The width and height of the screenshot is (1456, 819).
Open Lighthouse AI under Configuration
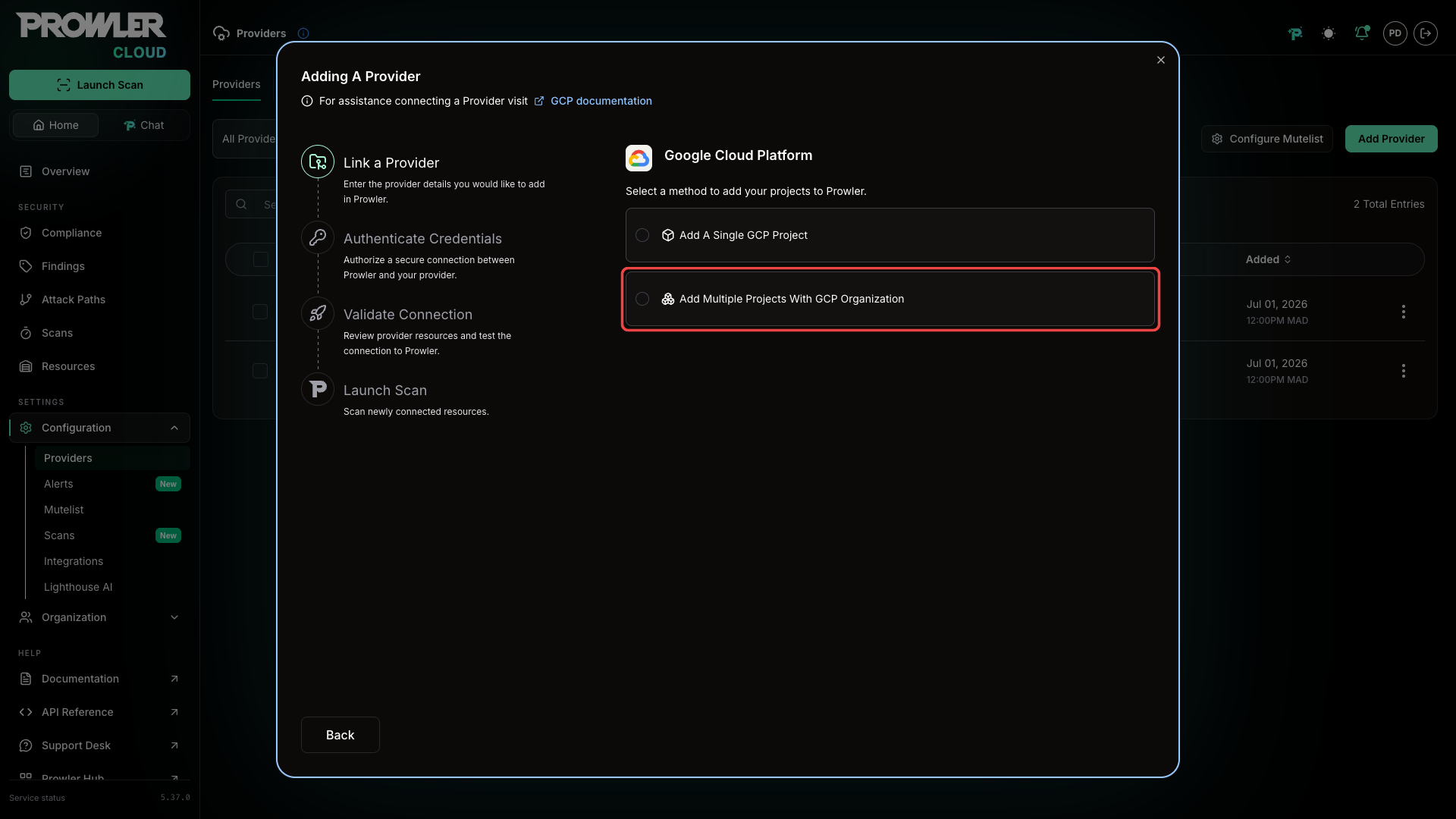tap(78, 587)
